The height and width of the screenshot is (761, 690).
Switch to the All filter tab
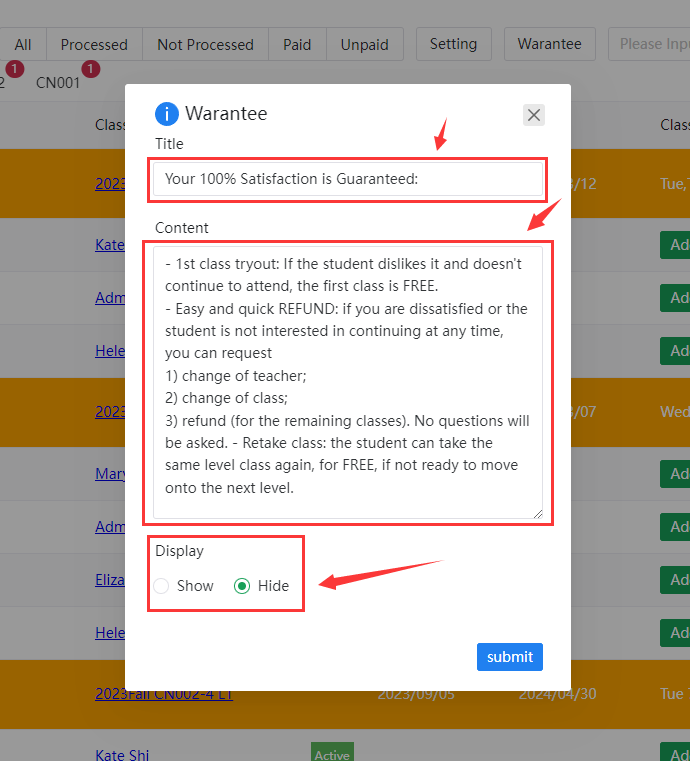[23, 44]
